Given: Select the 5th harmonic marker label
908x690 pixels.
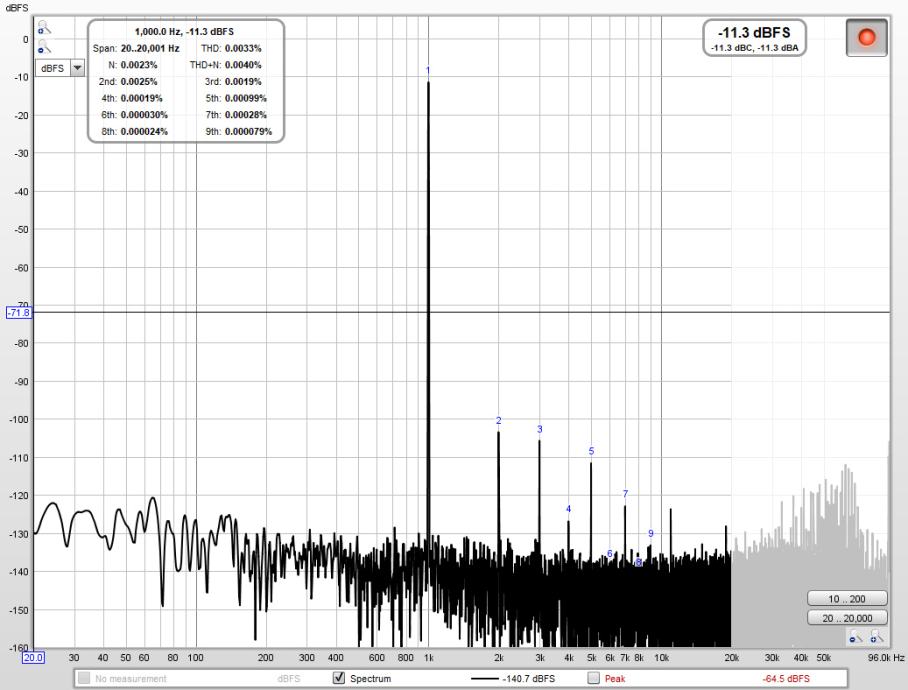Looking at the screenshot, I should click(x=591, y=451).
